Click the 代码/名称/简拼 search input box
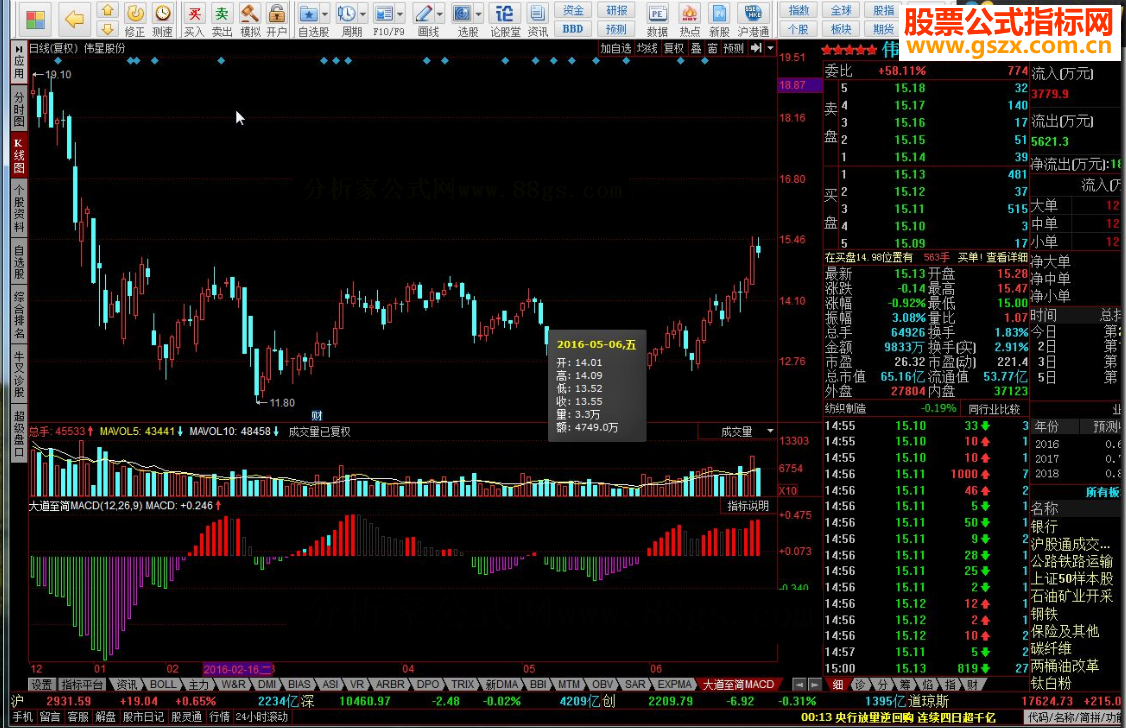This screenshot has height=728, width=1126. click(1074, 717)
